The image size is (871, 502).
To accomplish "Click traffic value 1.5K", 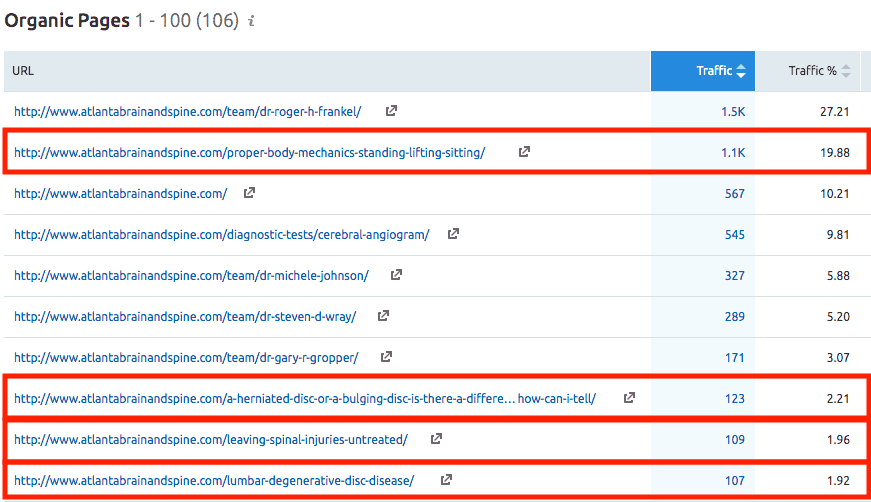I will click(733, 112).
